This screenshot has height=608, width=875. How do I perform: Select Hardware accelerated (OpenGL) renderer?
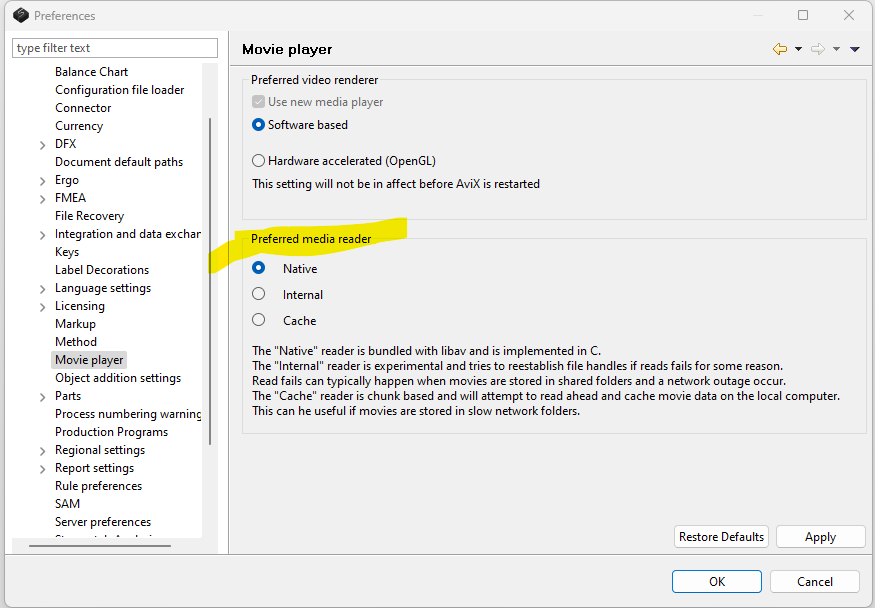click(x=259, y=160)
